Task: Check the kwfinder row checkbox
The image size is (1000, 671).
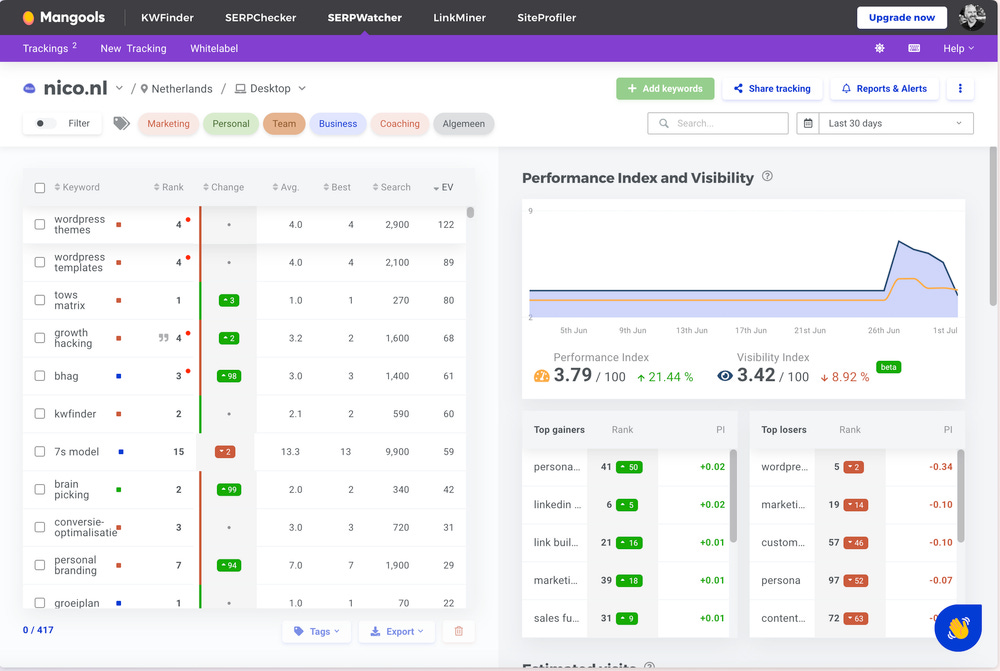Action: click(40, 414)
